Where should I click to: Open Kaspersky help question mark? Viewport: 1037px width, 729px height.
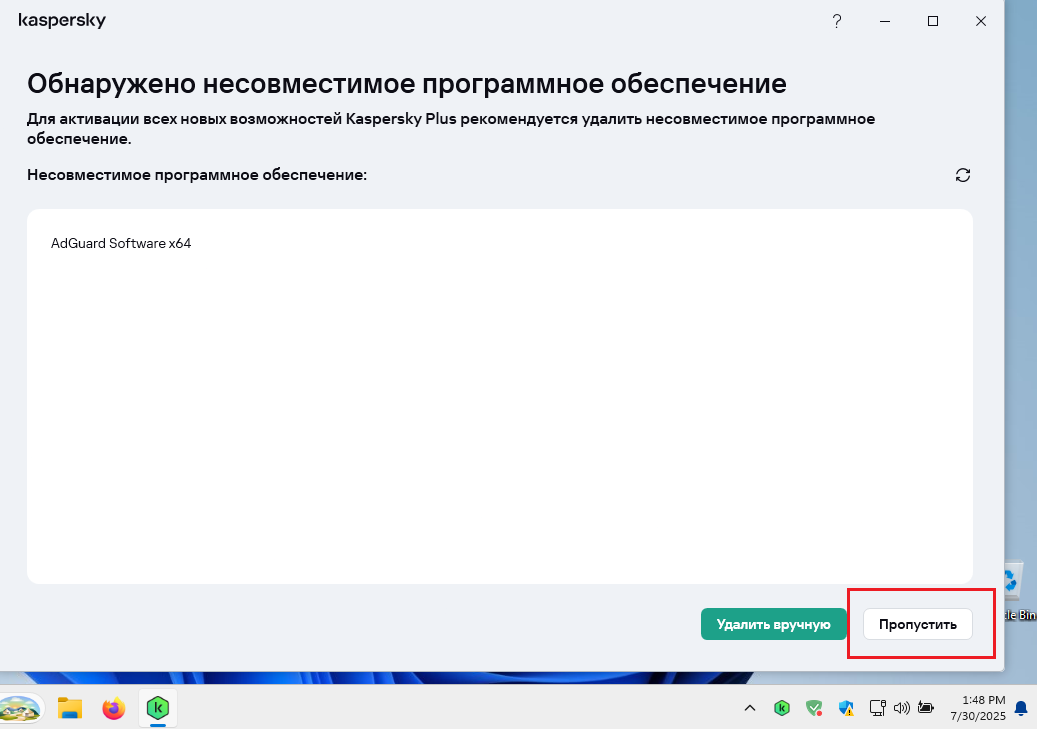[x=837, y=21]
